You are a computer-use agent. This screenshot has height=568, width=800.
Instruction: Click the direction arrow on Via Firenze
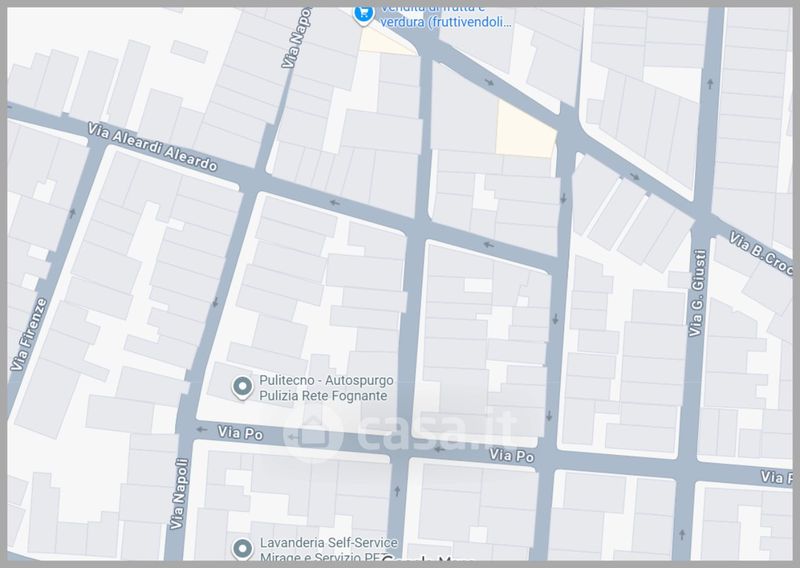tap(72, 212)
